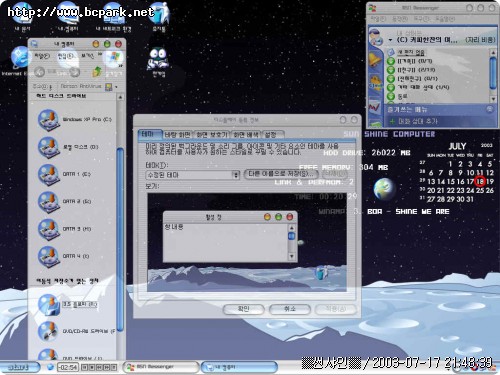Open the theme selection combo box
This screenshot has height=375, width=500.
(193, 175)
